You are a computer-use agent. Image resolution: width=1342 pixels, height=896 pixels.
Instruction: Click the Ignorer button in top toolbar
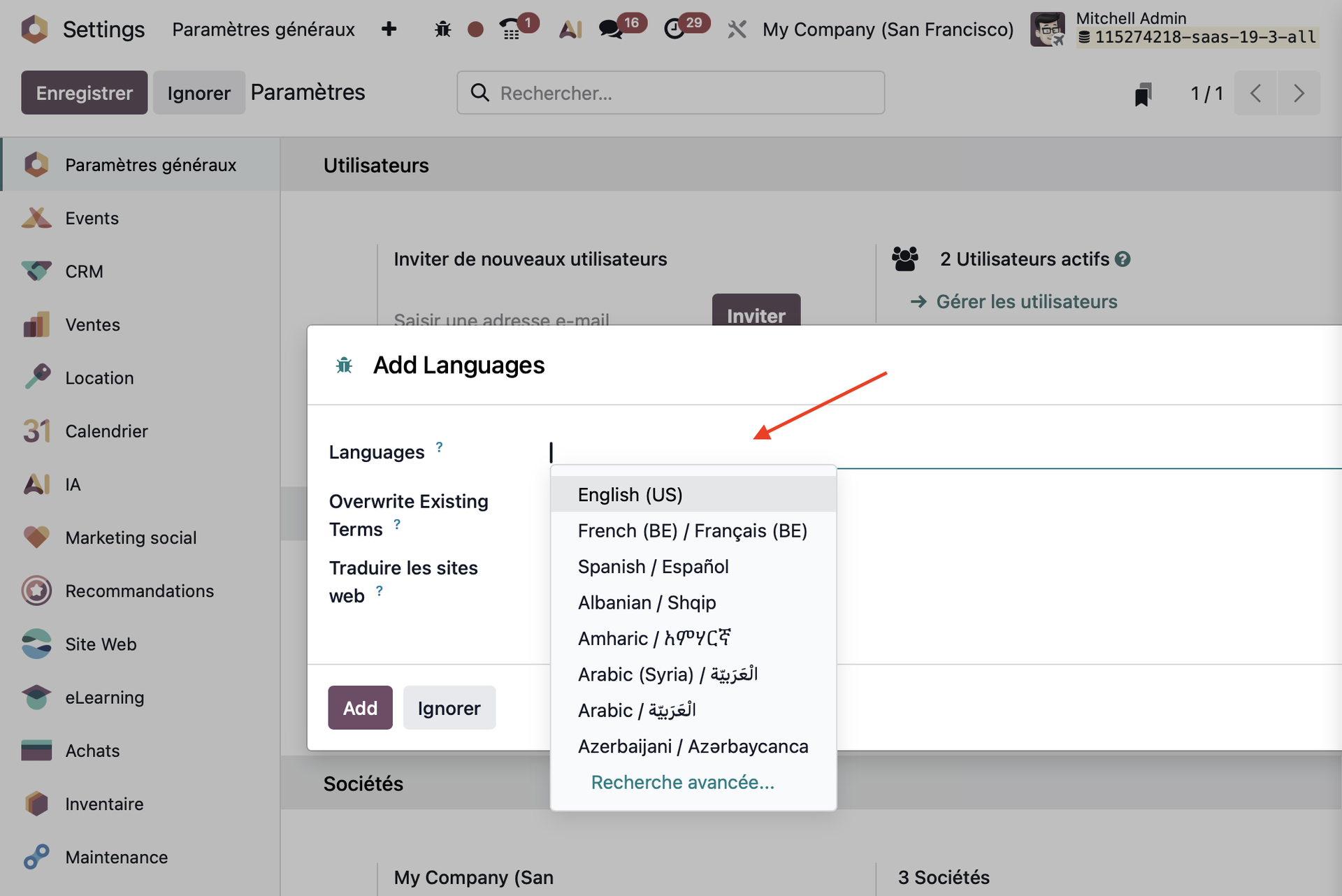pyautogui.click(x=199, y=93)
